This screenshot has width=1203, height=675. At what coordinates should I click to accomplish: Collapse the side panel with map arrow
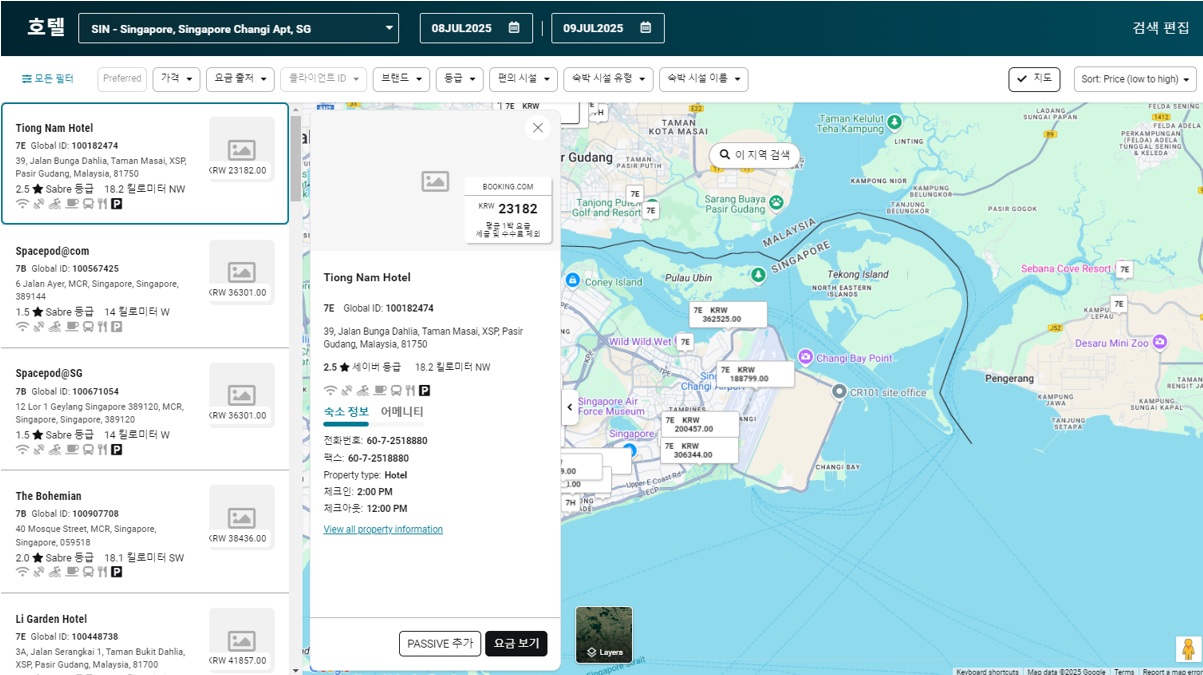click(x=569, y=407)
